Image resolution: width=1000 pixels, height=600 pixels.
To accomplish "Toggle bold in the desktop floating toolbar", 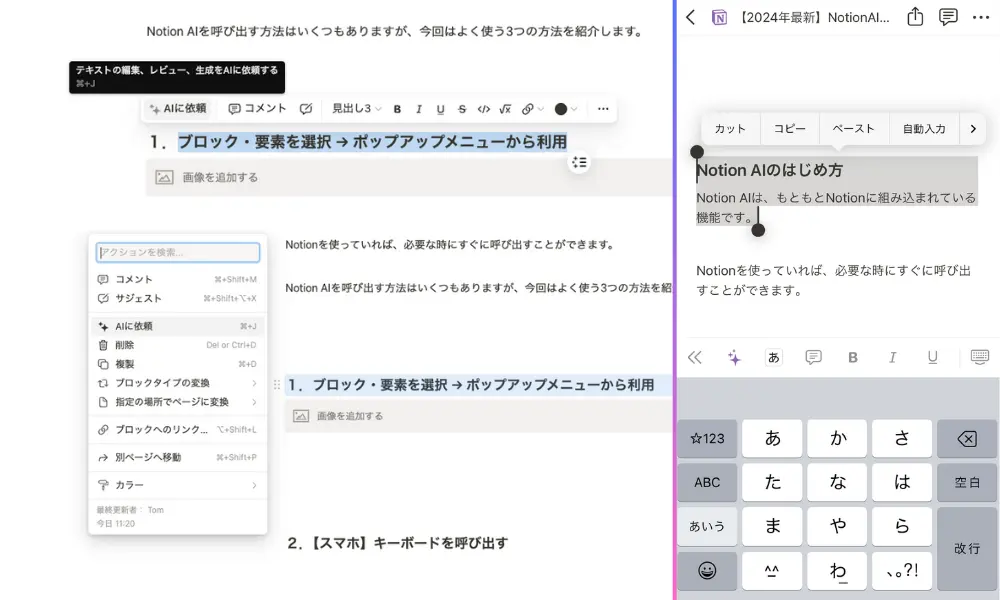I will coord(397,109).
